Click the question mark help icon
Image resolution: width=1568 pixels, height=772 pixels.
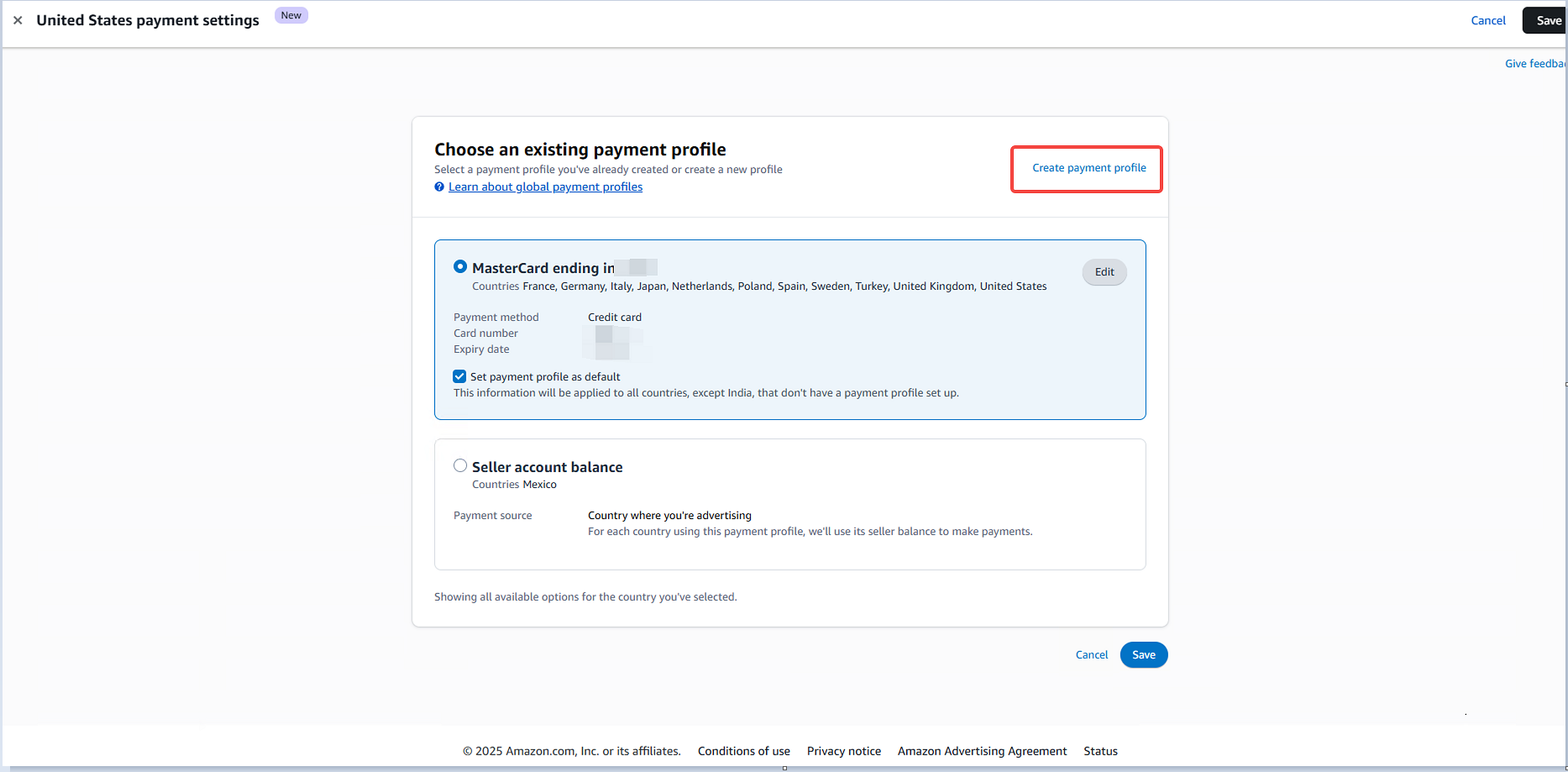[x=439, y=187]
